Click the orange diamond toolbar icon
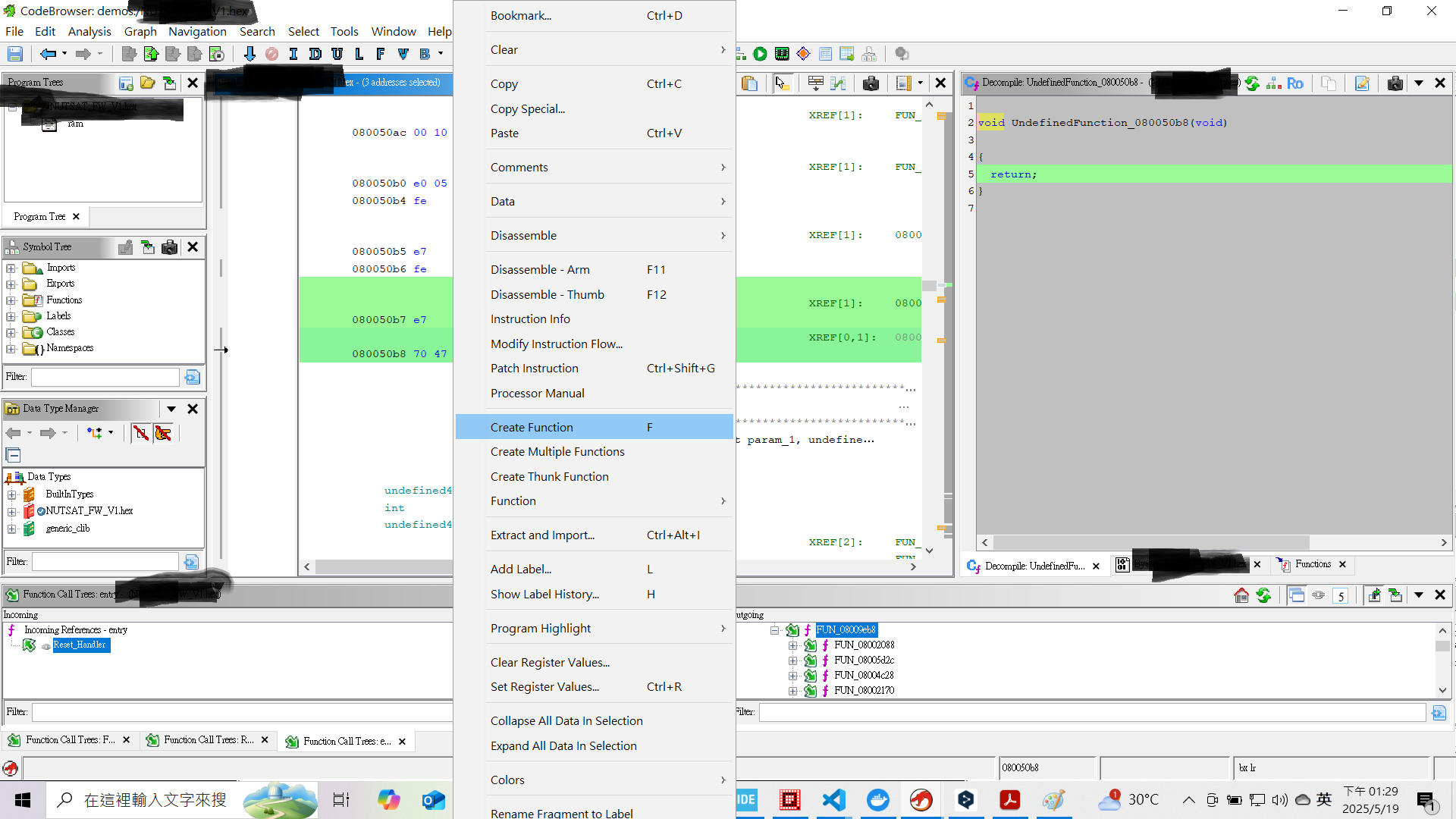The height and width of the screenshot is (819, 1456). coord(804,54)
